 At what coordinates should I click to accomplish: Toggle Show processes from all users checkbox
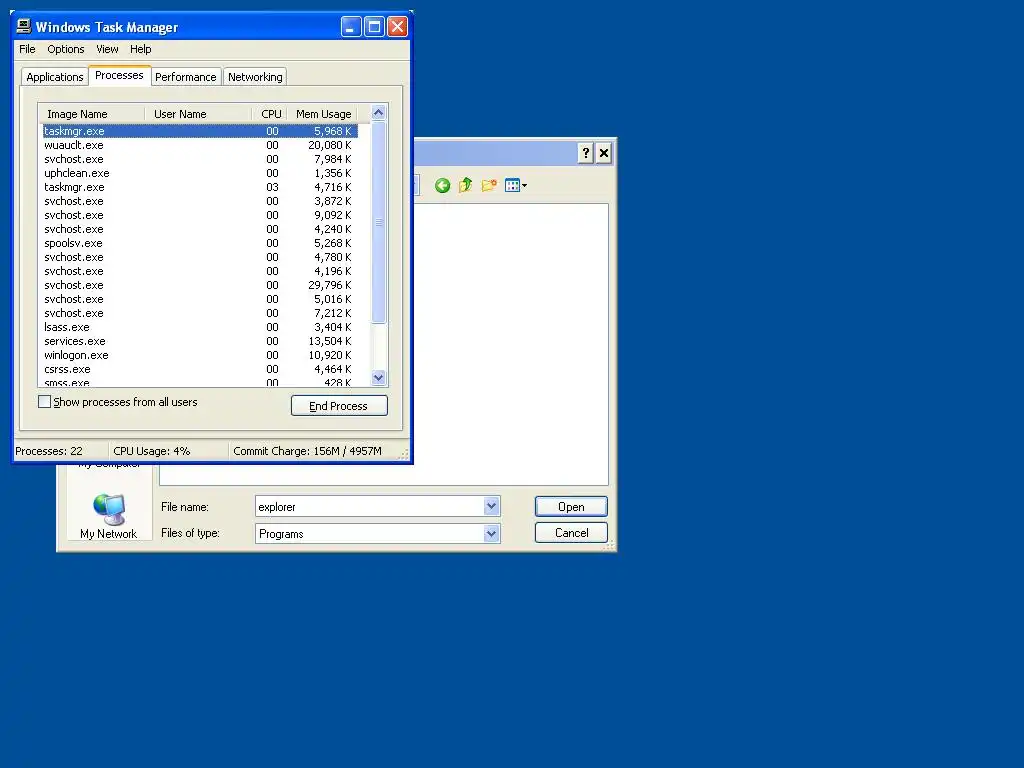pyautogui.click(x=44, y=402)
